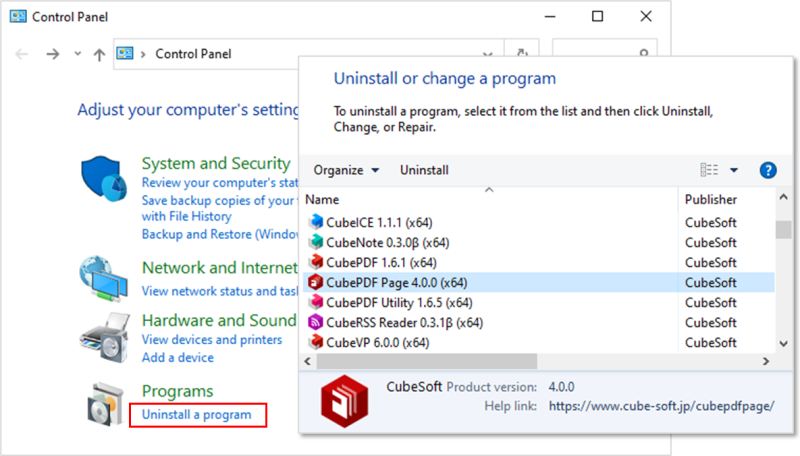Click the CubeRSS Reader purple icon
This screenshot has width=800, height=456.
pos(316,322)
